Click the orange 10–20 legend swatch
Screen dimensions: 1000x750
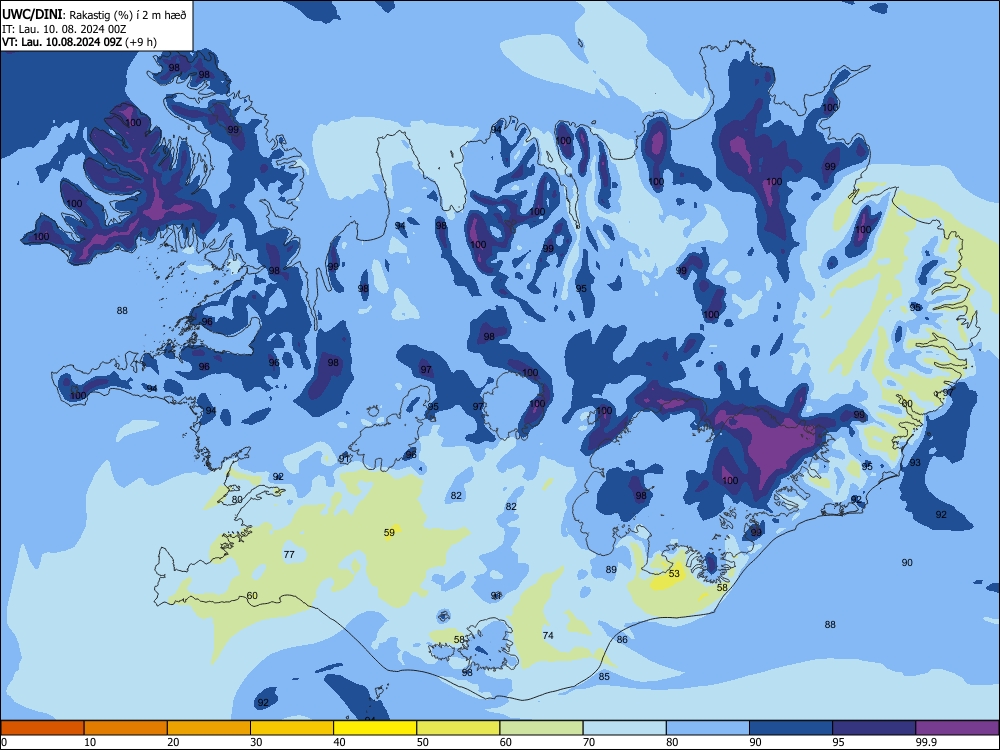126,728
